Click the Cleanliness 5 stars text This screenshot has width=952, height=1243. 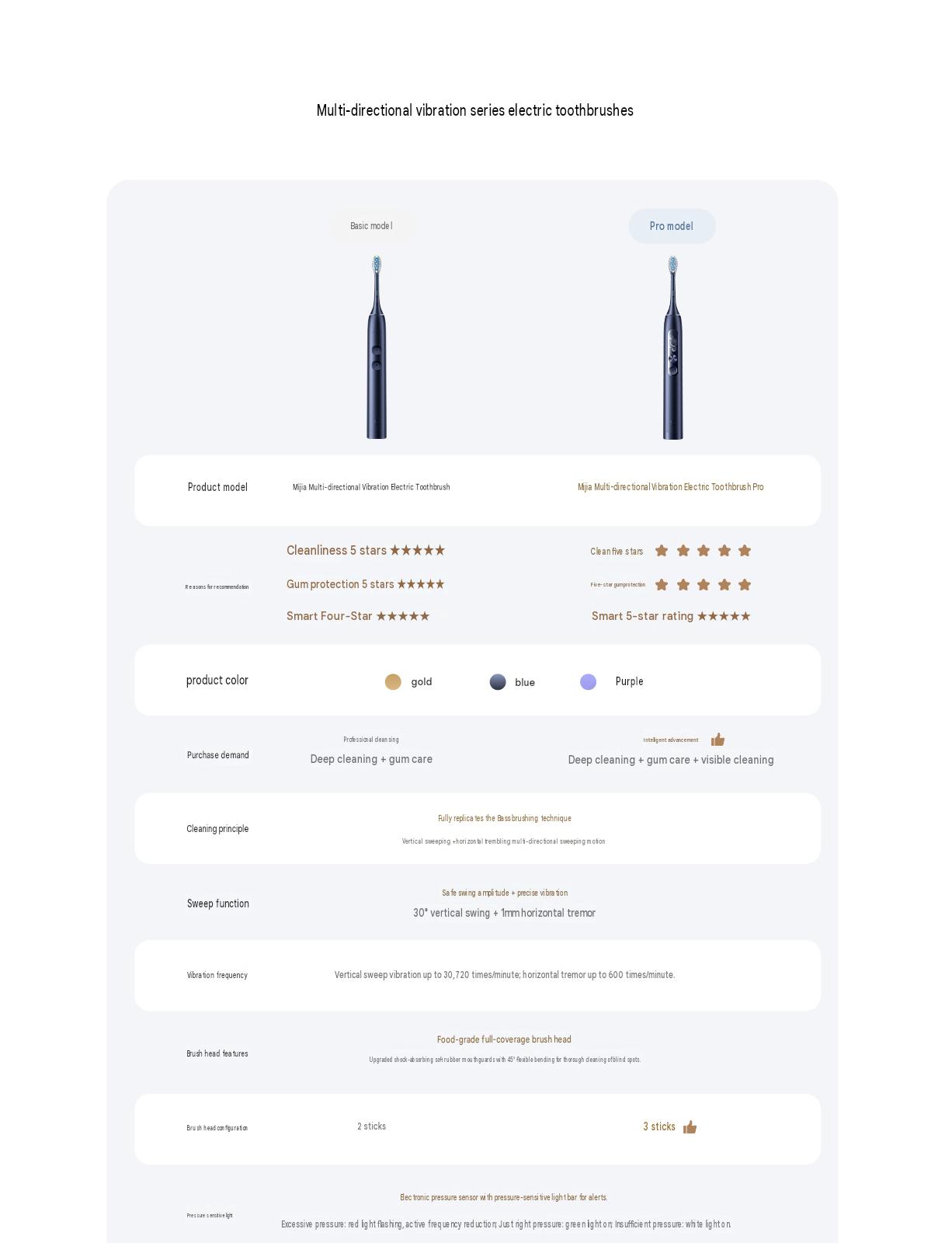point(336,550)
